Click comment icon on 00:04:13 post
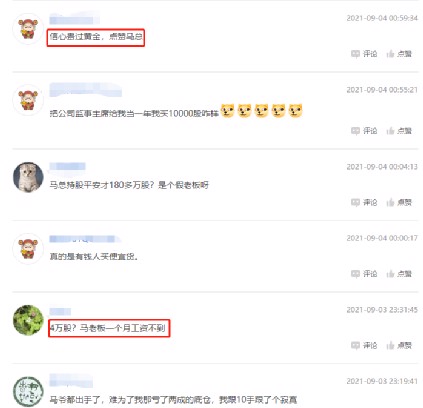This screenshot has height=408, width=423. [x=364, y=202]
